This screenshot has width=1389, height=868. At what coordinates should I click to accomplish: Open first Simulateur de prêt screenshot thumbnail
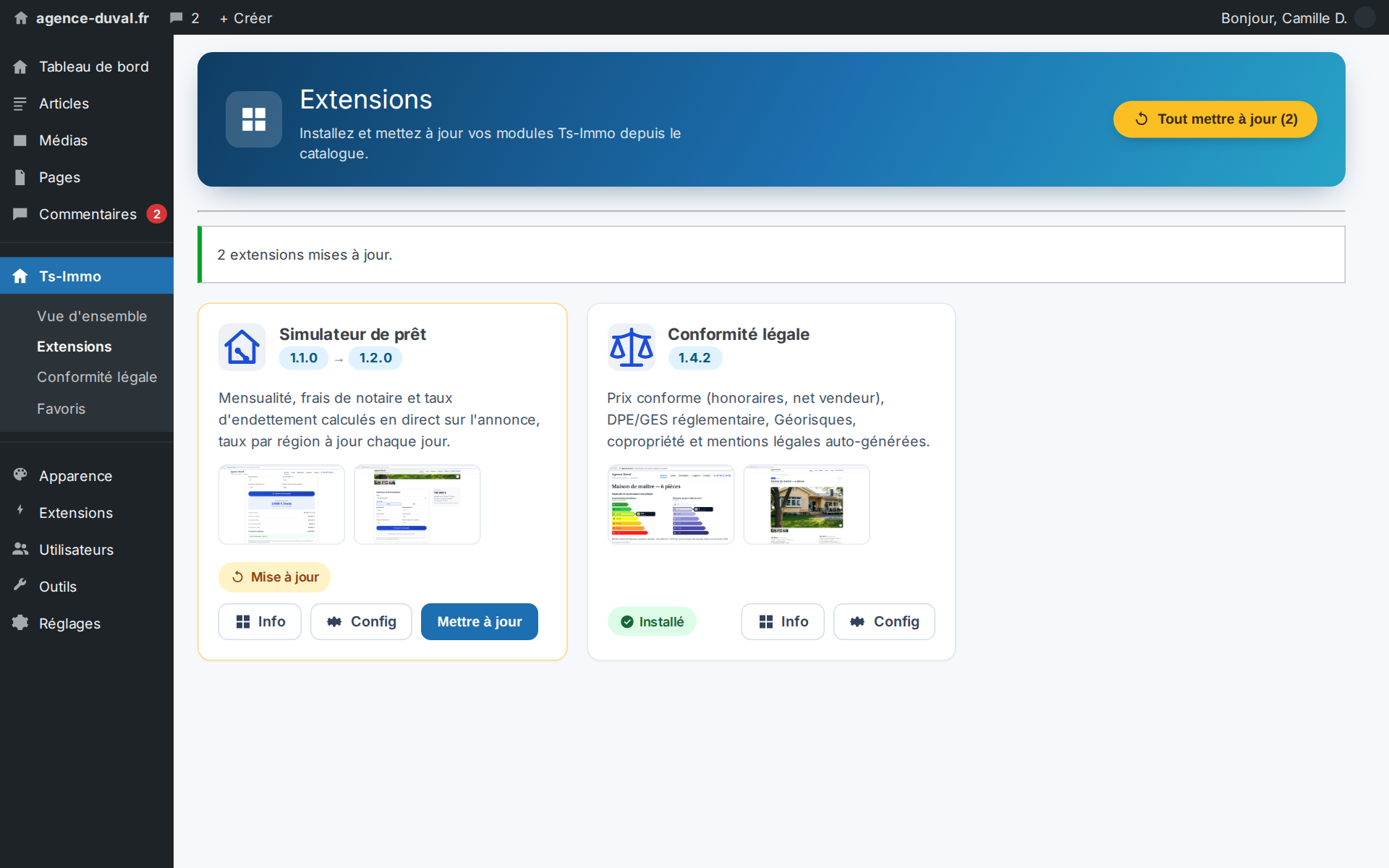(x=281, y=504)
